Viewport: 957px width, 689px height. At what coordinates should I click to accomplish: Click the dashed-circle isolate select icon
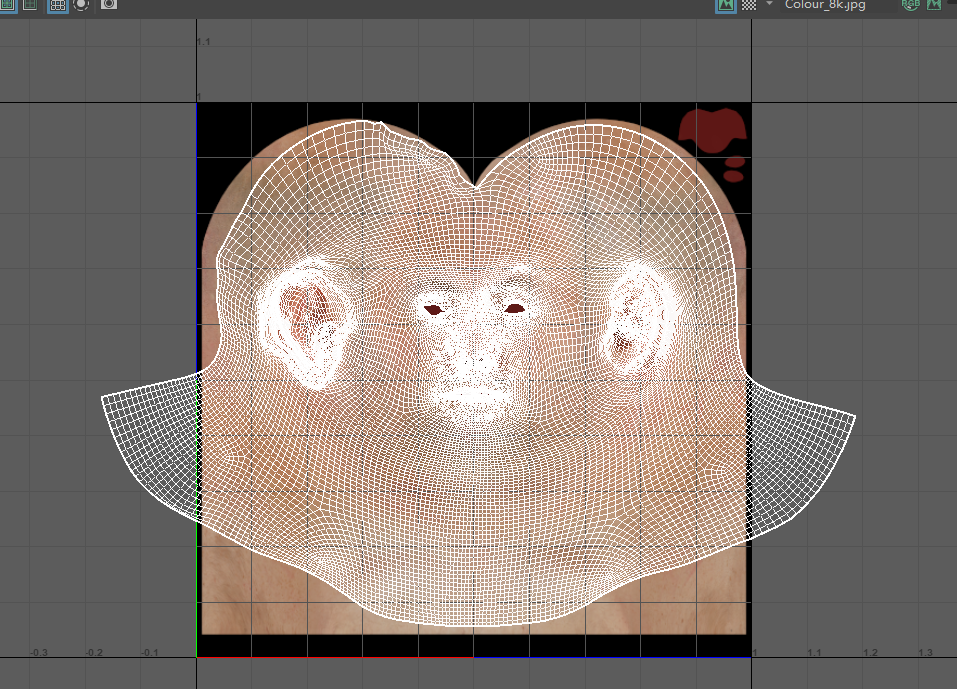tap(81, 5)
